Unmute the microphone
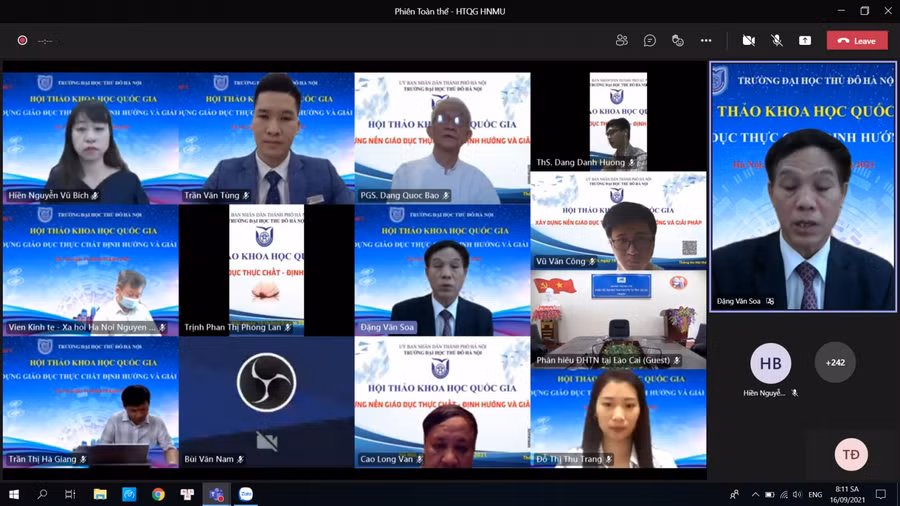The image size is (900, 506). coord(777,41)
